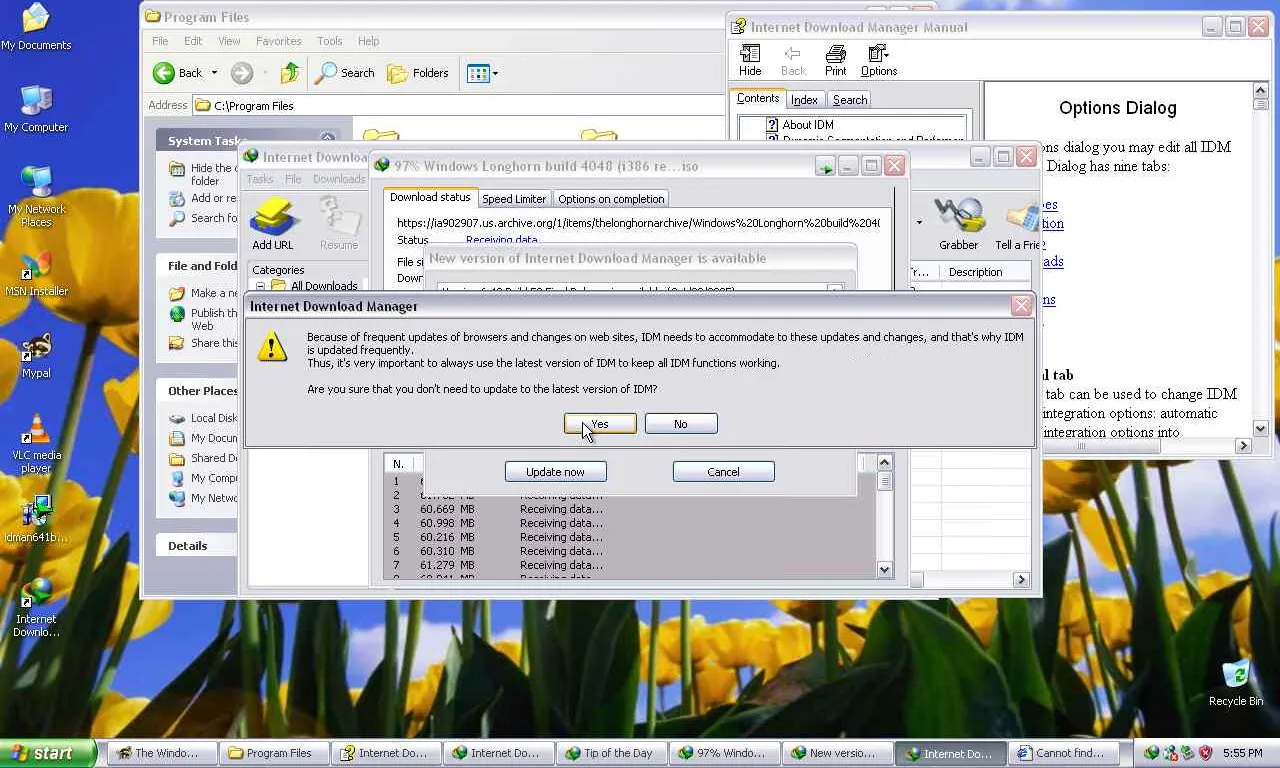Click the Update now button
Screen dimensions: 1280x768
(555, 472)
